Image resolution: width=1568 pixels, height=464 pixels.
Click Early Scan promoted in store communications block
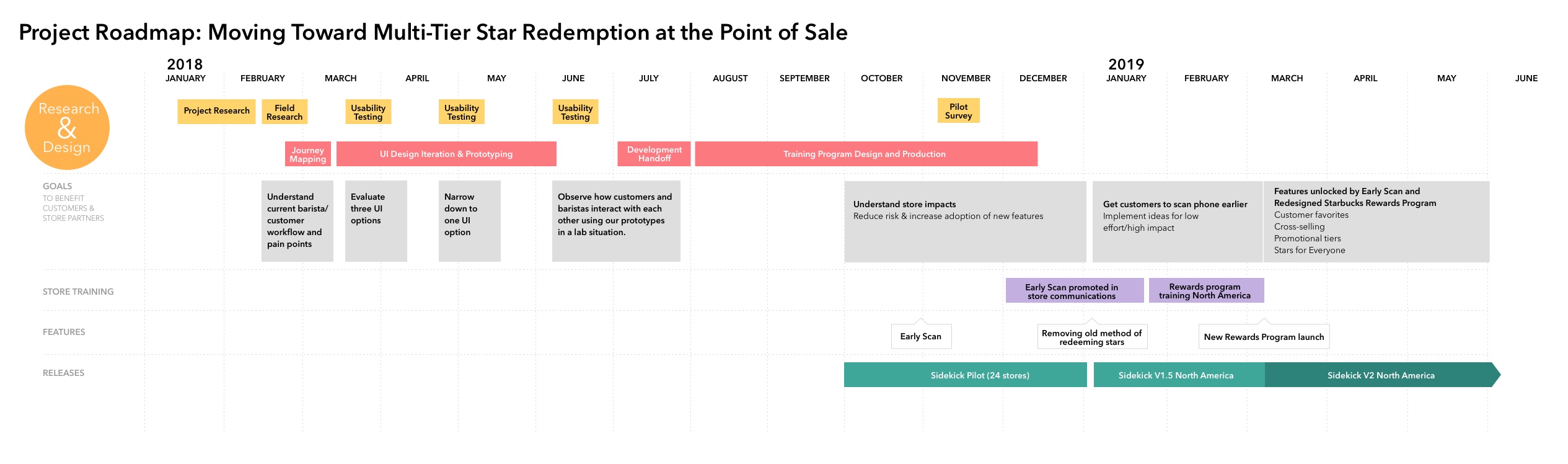pos(1075,290)
